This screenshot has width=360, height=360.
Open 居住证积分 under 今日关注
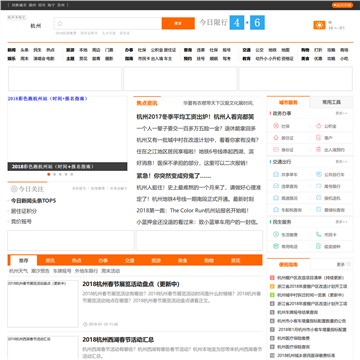point(24,211)
